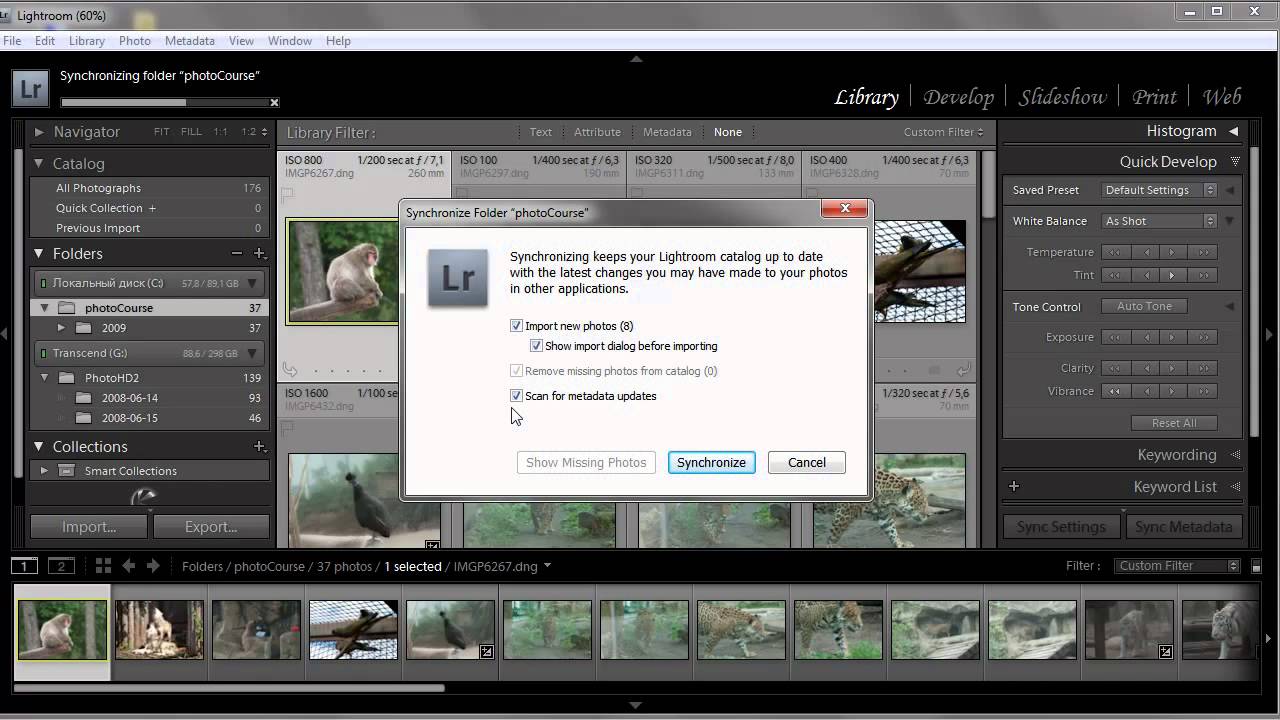Click the Lr logo in the identity plate
The image size is (1280, 720).
click(x=31, y=88)
